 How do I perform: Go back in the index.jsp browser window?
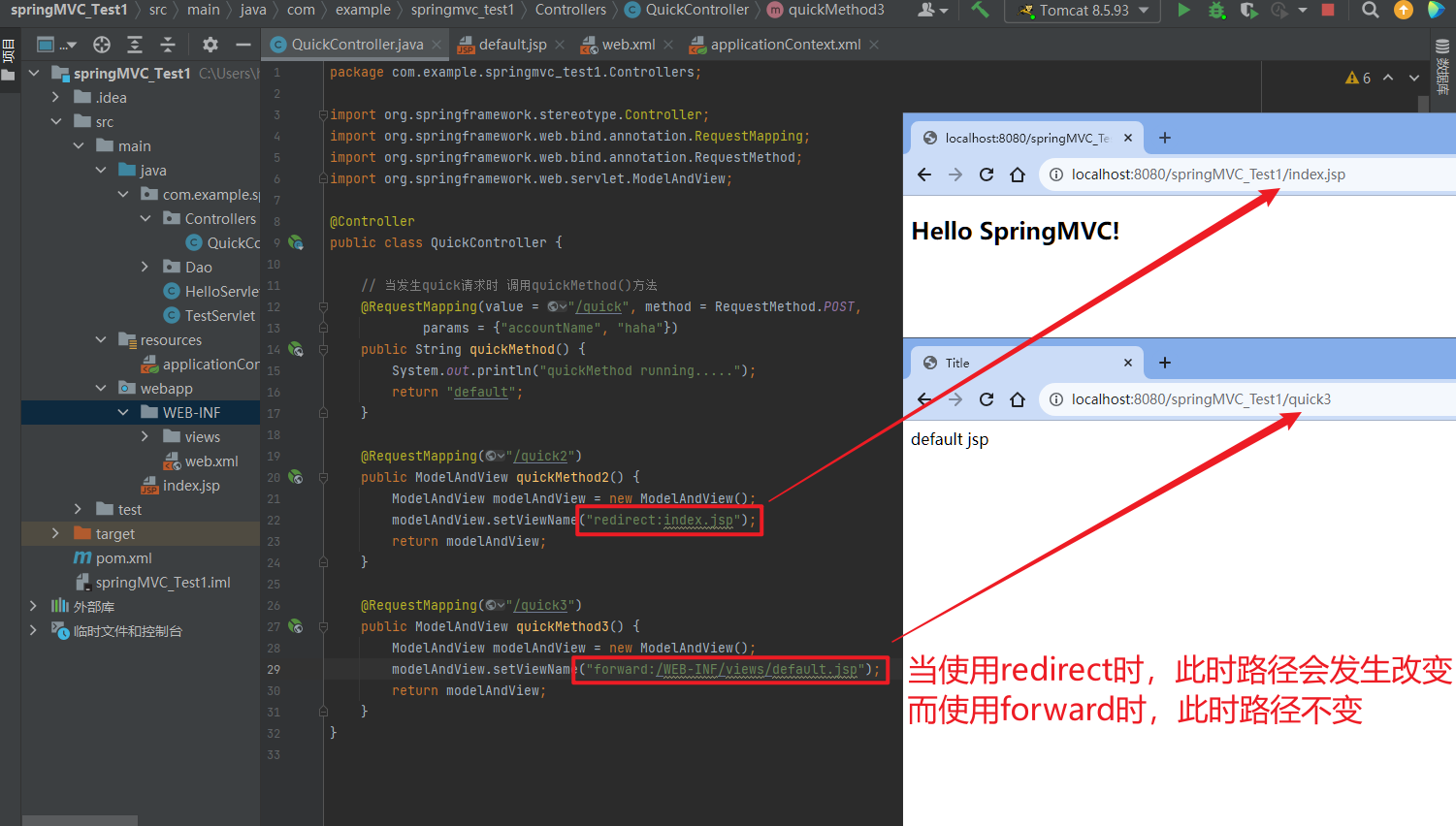[924, 175]
